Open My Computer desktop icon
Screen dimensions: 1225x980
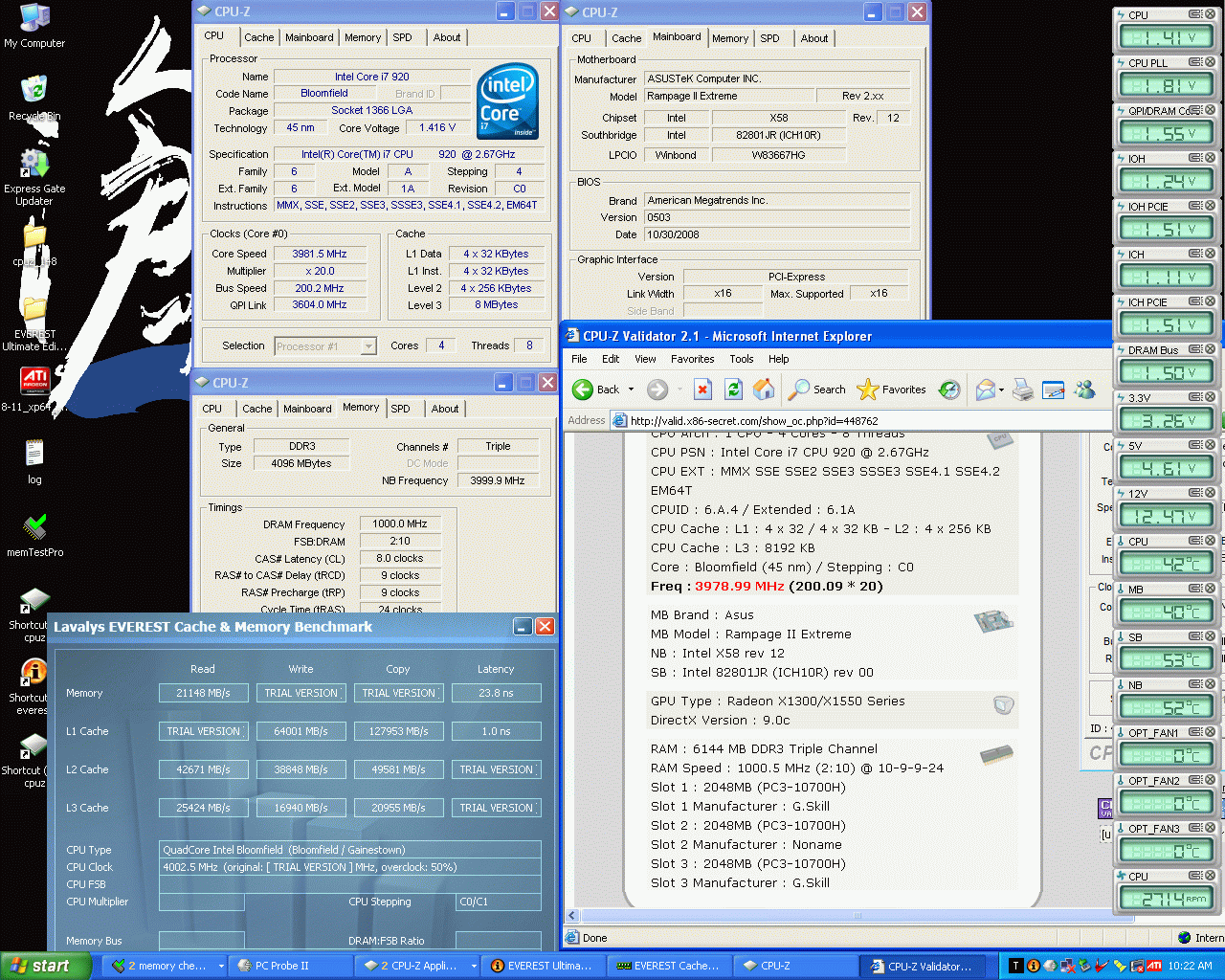[x=34, y=26]
